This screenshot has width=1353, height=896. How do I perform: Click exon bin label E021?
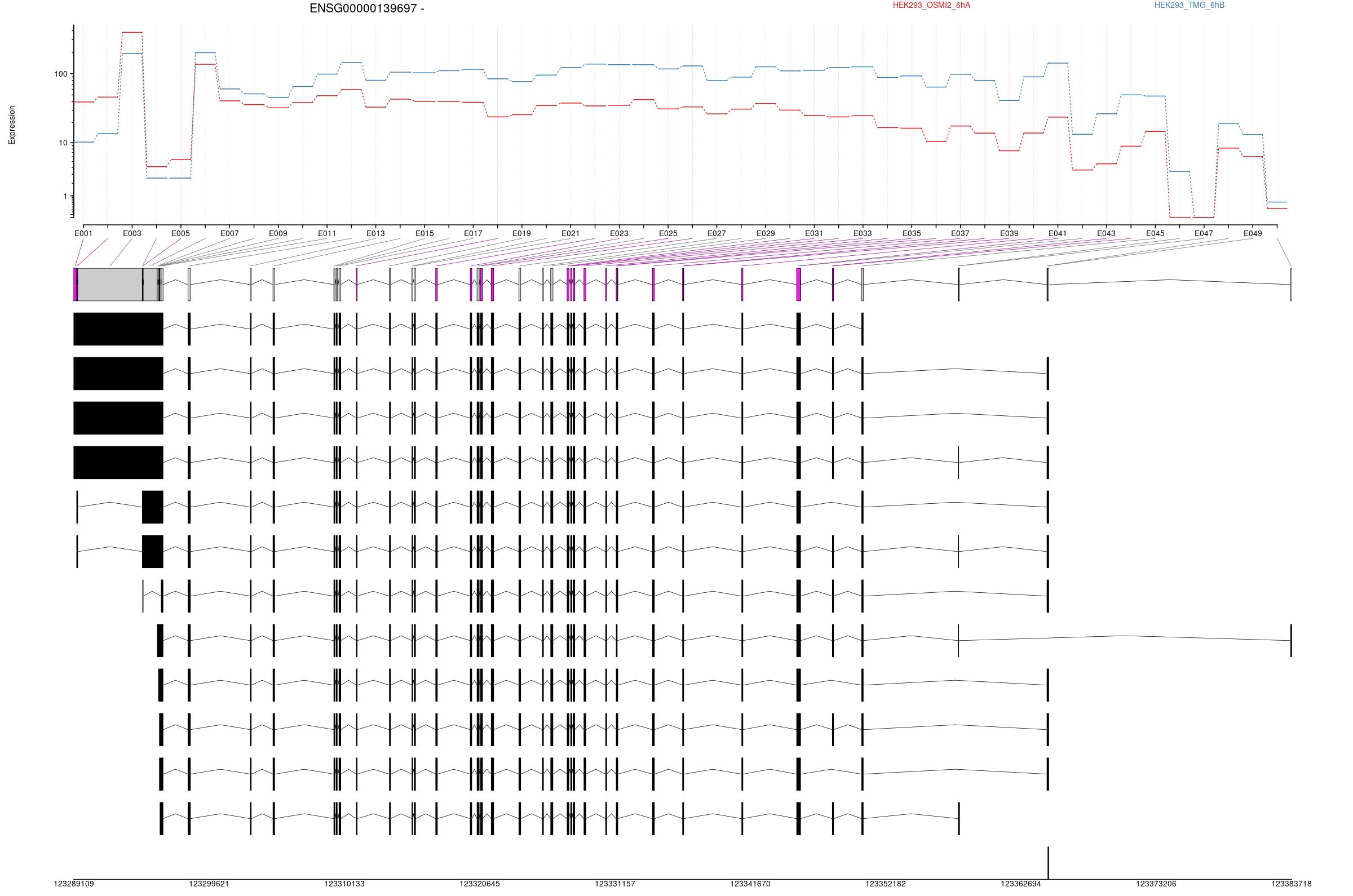click(570, 234)
